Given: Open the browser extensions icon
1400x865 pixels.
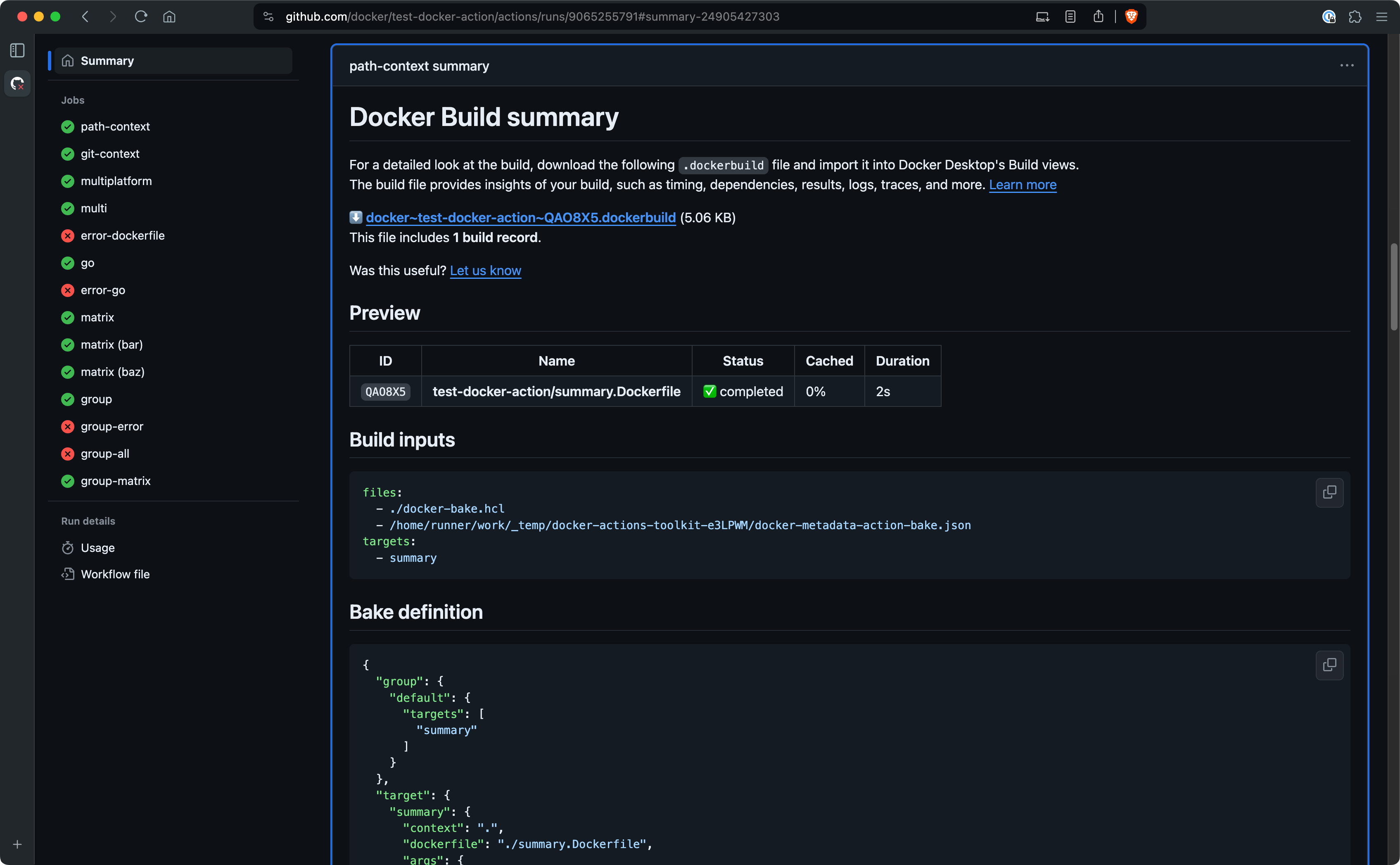Looking at the screenshot, I should [x=1355, y=17].
